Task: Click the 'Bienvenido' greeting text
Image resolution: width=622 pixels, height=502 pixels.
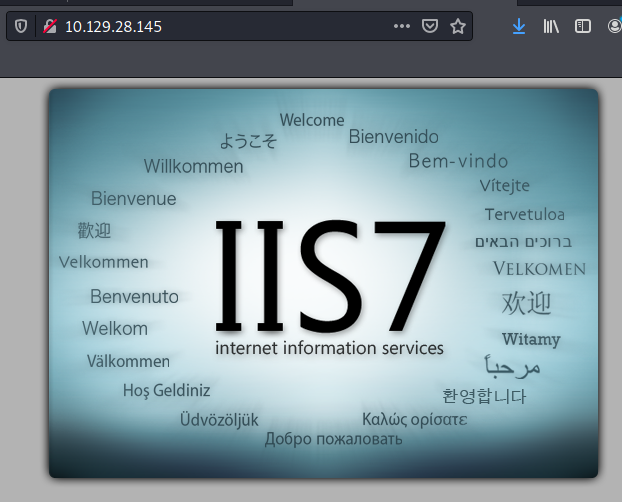Action: pos(393,137)
